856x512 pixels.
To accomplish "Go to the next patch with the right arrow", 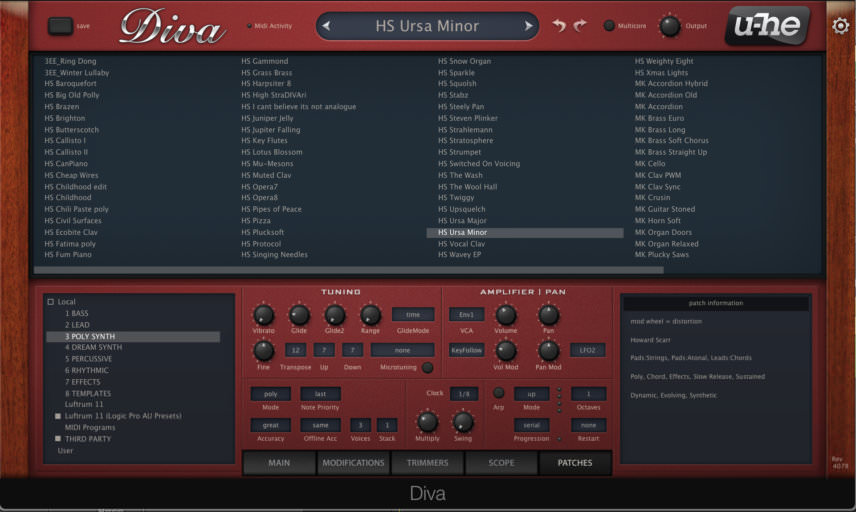I will pyautogui.click(x=528, y=26).
